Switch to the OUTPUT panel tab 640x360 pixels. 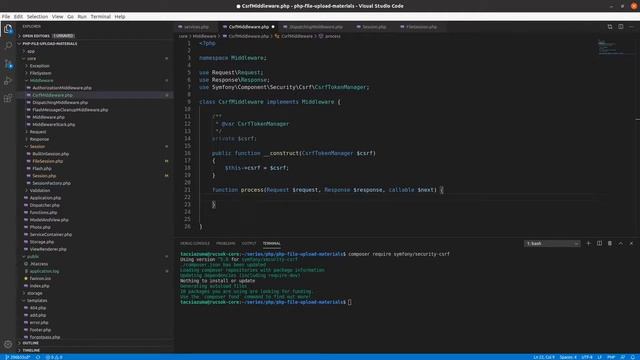pos(249,243)
